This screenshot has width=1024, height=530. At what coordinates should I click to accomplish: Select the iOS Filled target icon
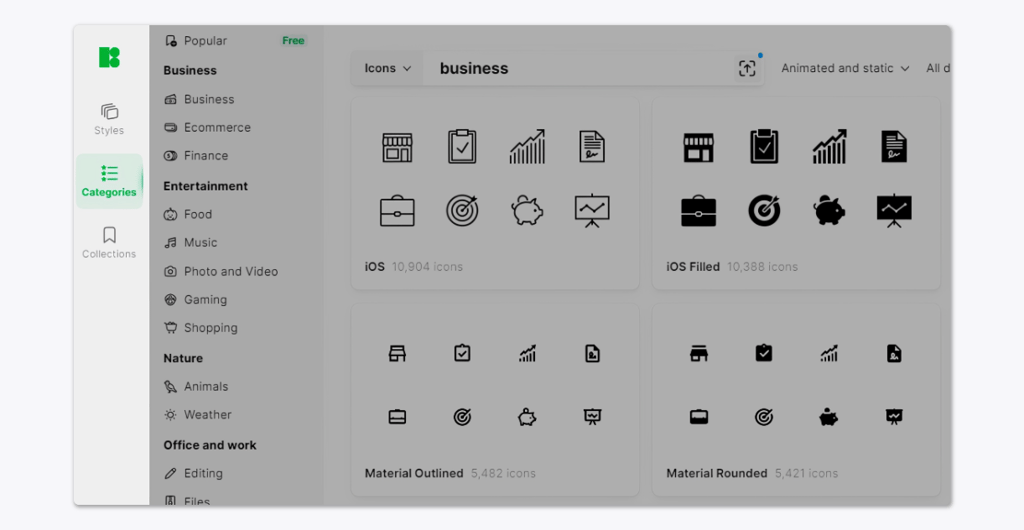tap(764, 210)
